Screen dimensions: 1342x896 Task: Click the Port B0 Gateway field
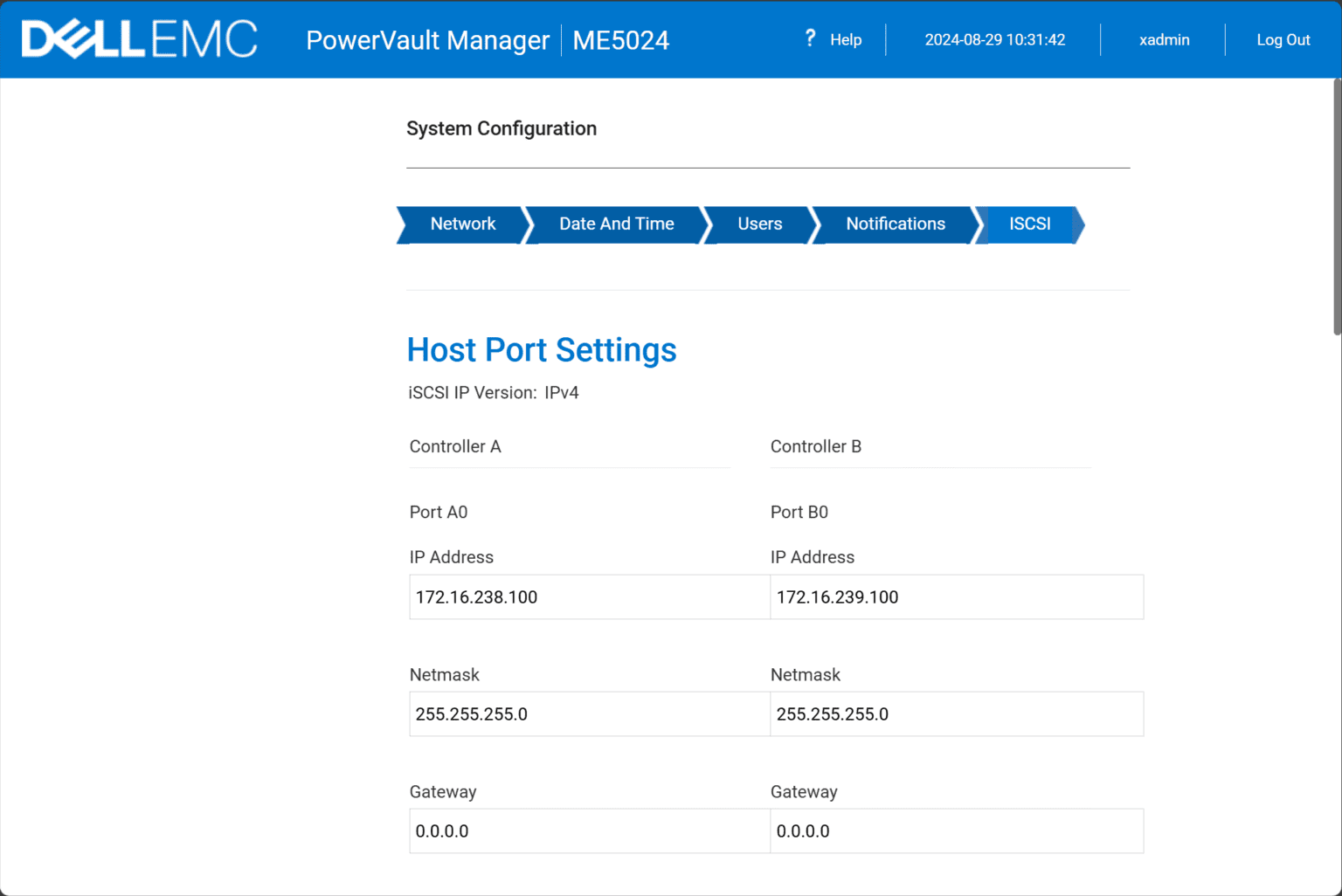pyautogui.click(x=956, y=831)
